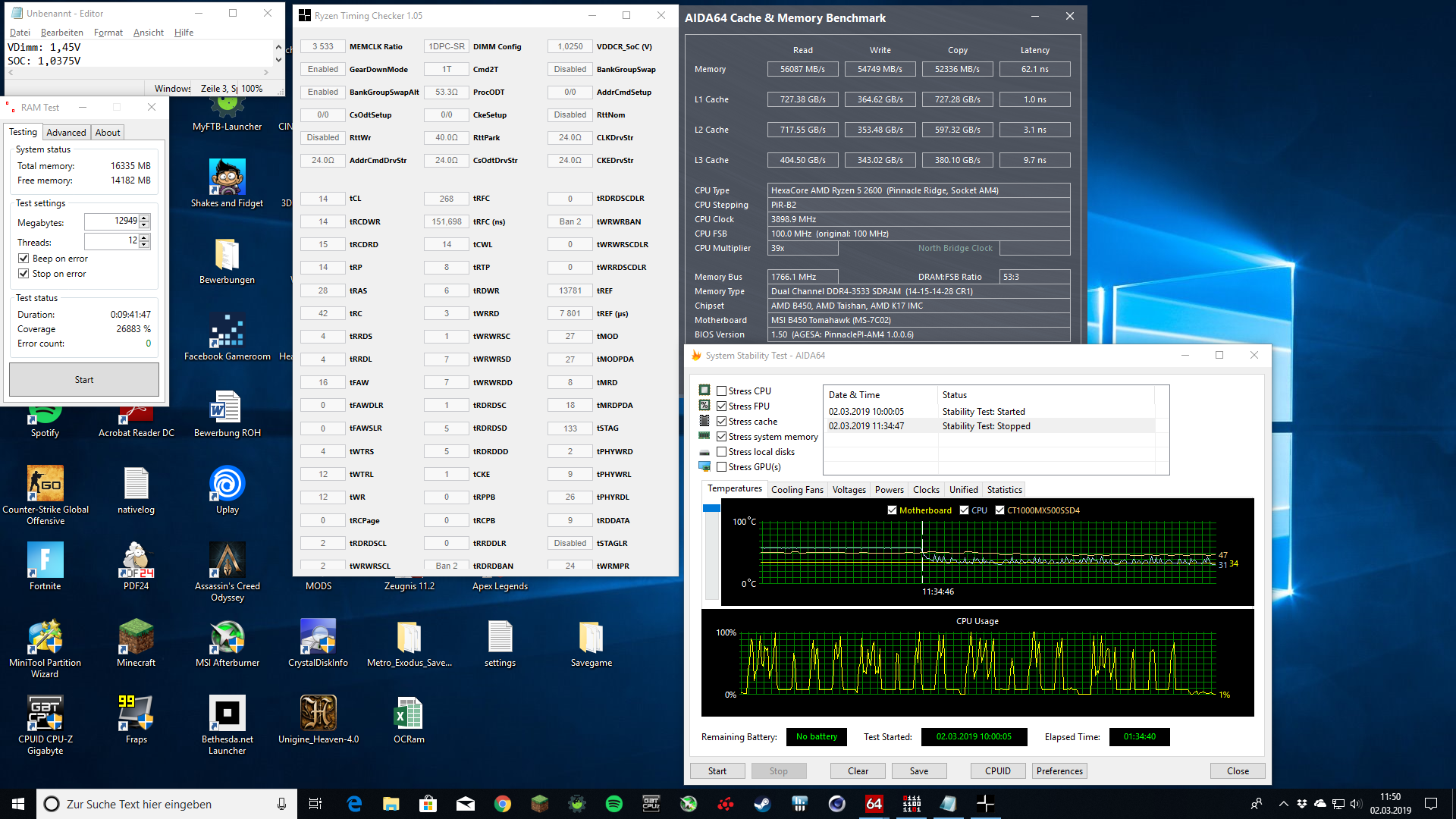
Task: Launch MSI Afterburner desktop shortcut
Action: [x=227, y=642]
